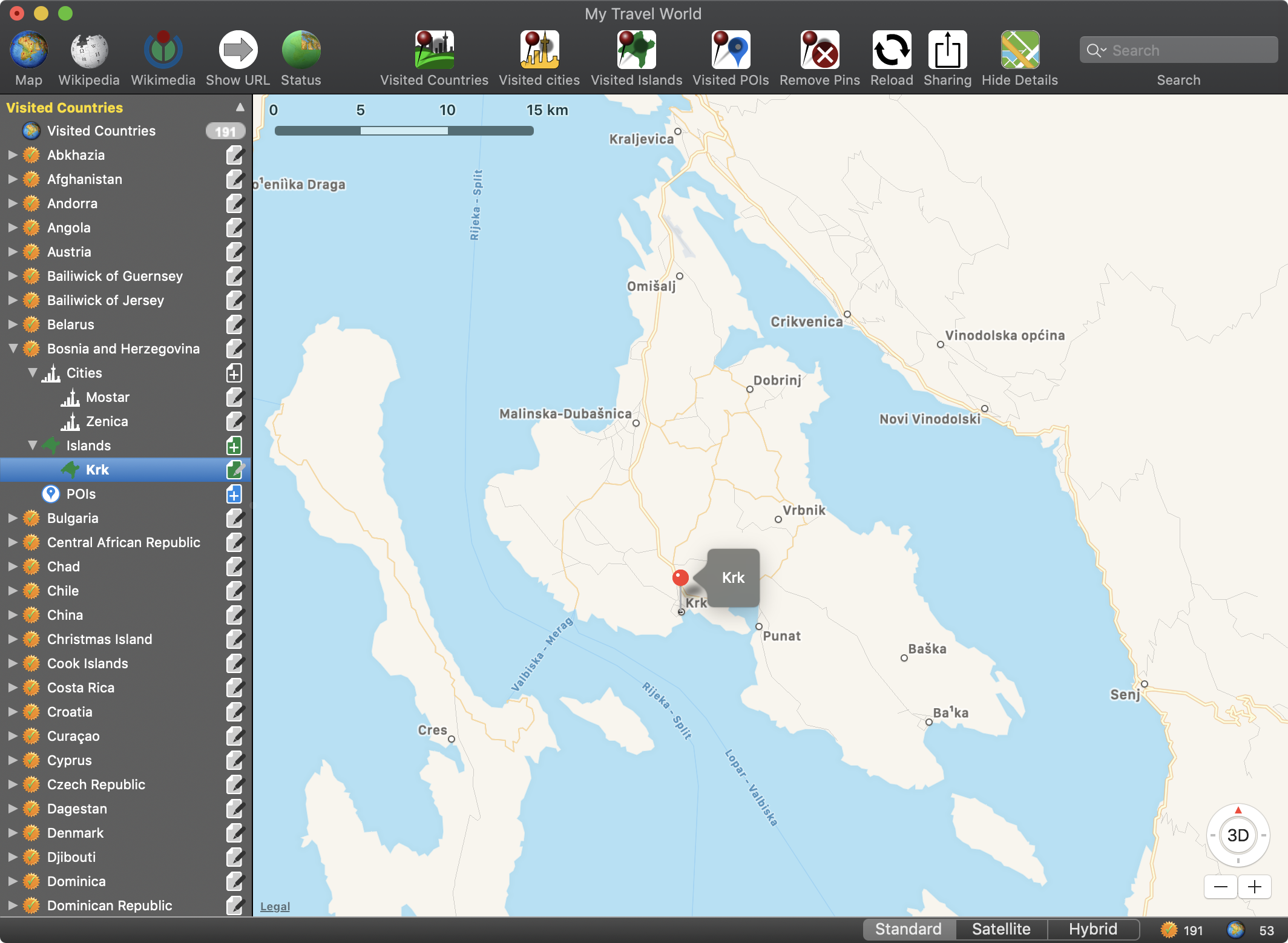1288x943 pixels.
Task: Click the Baška town marker
Action: pyautogui.click(x=904, y=658)
